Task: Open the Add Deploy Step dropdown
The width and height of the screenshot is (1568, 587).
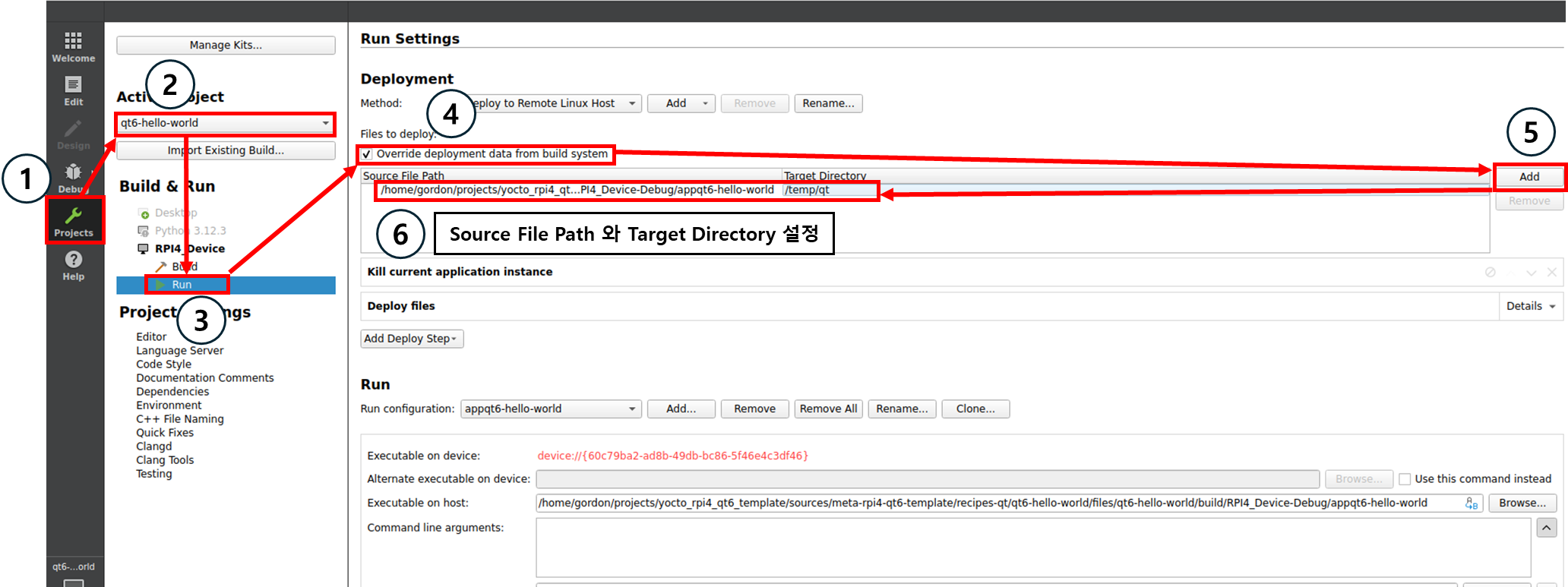Action: click(x=412, y=339)
